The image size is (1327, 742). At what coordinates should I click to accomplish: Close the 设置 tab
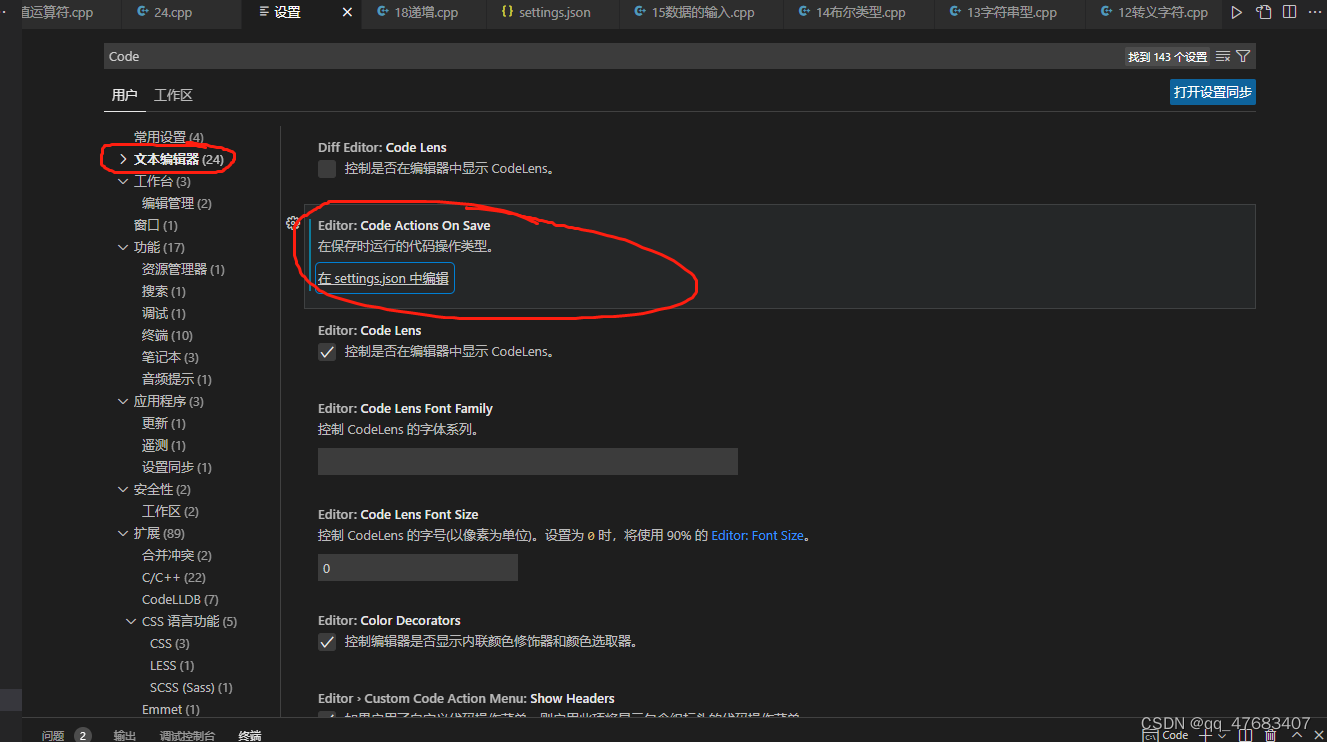point(347,13)
